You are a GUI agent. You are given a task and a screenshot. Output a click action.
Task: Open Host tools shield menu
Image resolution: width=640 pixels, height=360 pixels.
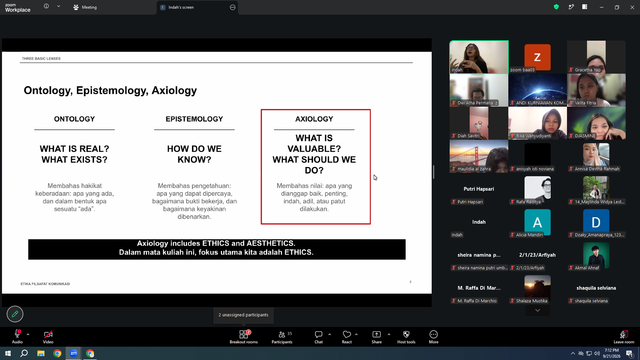pos(406,336)
